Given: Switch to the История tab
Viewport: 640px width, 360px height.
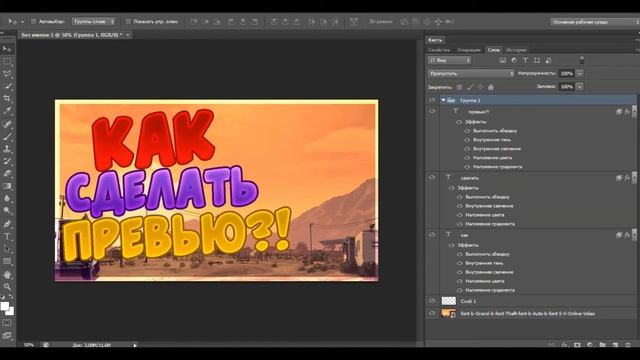Looking at the screenshot, I should pos(516,50).
